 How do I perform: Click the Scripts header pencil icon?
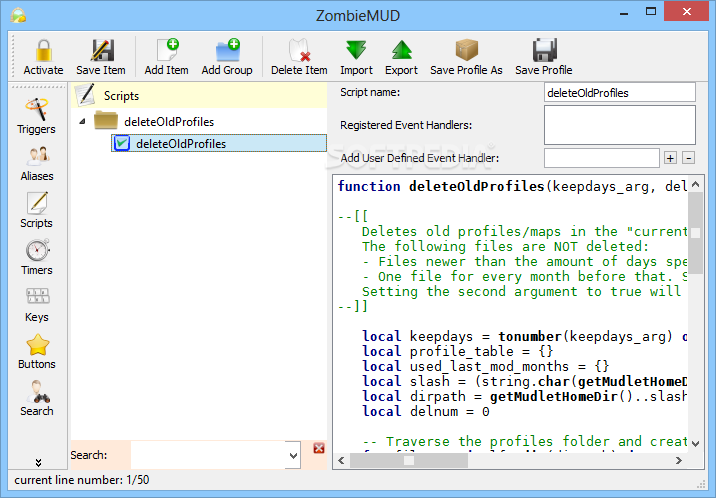point(85,94)
